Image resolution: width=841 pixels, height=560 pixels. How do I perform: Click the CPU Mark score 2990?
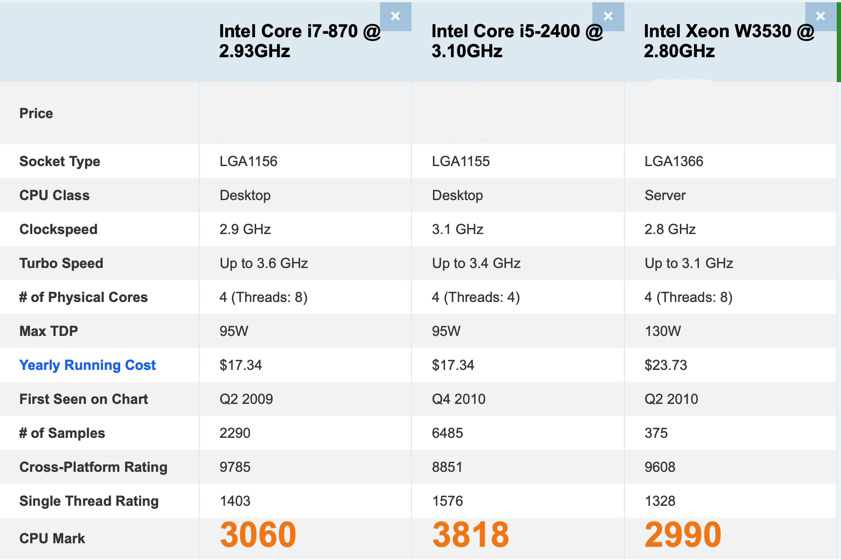click(x=683, y=535)
